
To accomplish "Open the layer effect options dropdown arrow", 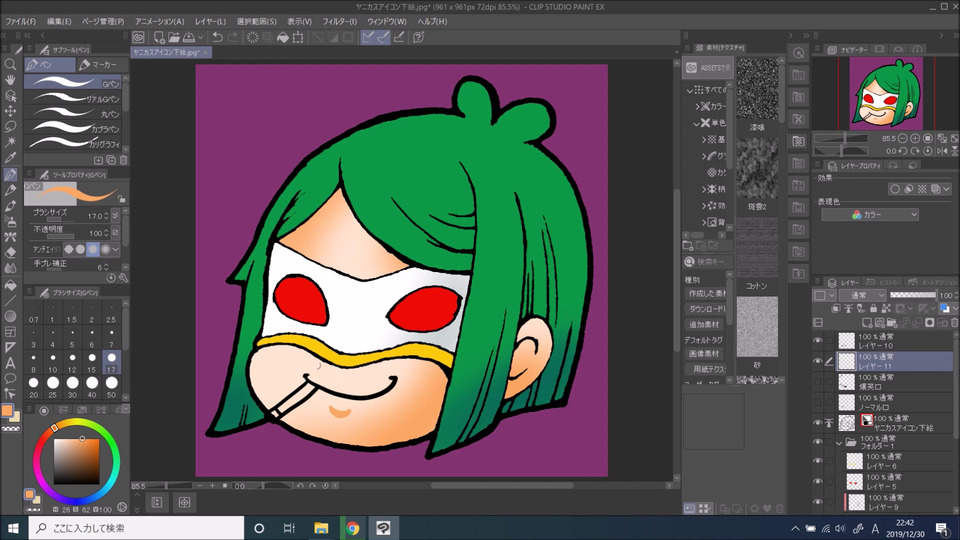I will [x=947, y=189].
